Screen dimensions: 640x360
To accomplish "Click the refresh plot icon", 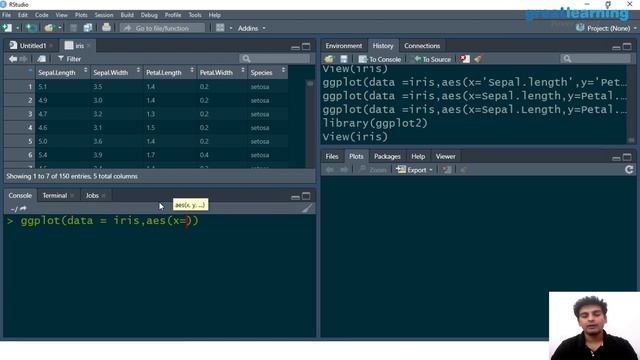I will pos(629,170).
